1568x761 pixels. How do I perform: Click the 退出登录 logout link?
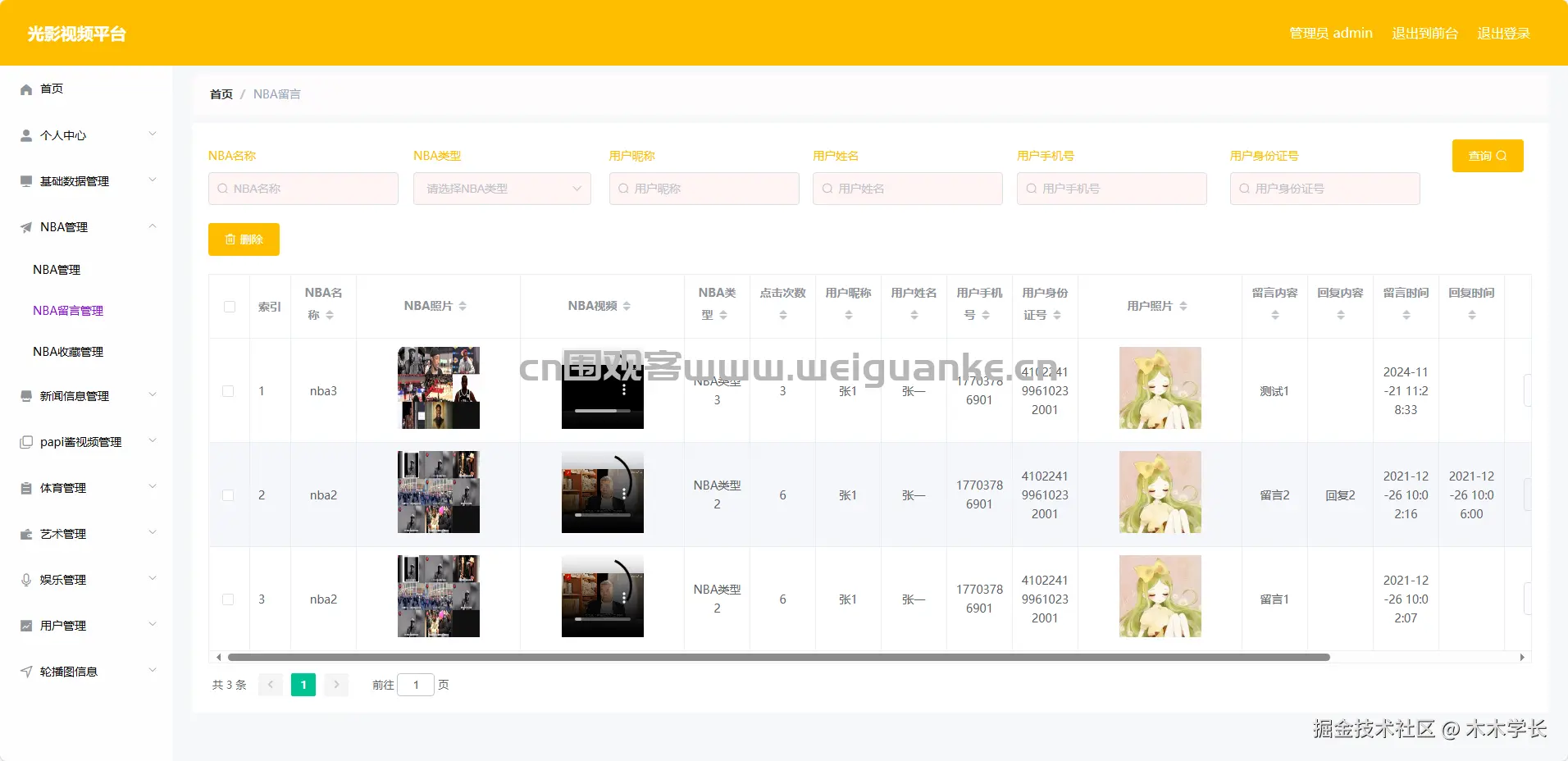coord(1504,34)
